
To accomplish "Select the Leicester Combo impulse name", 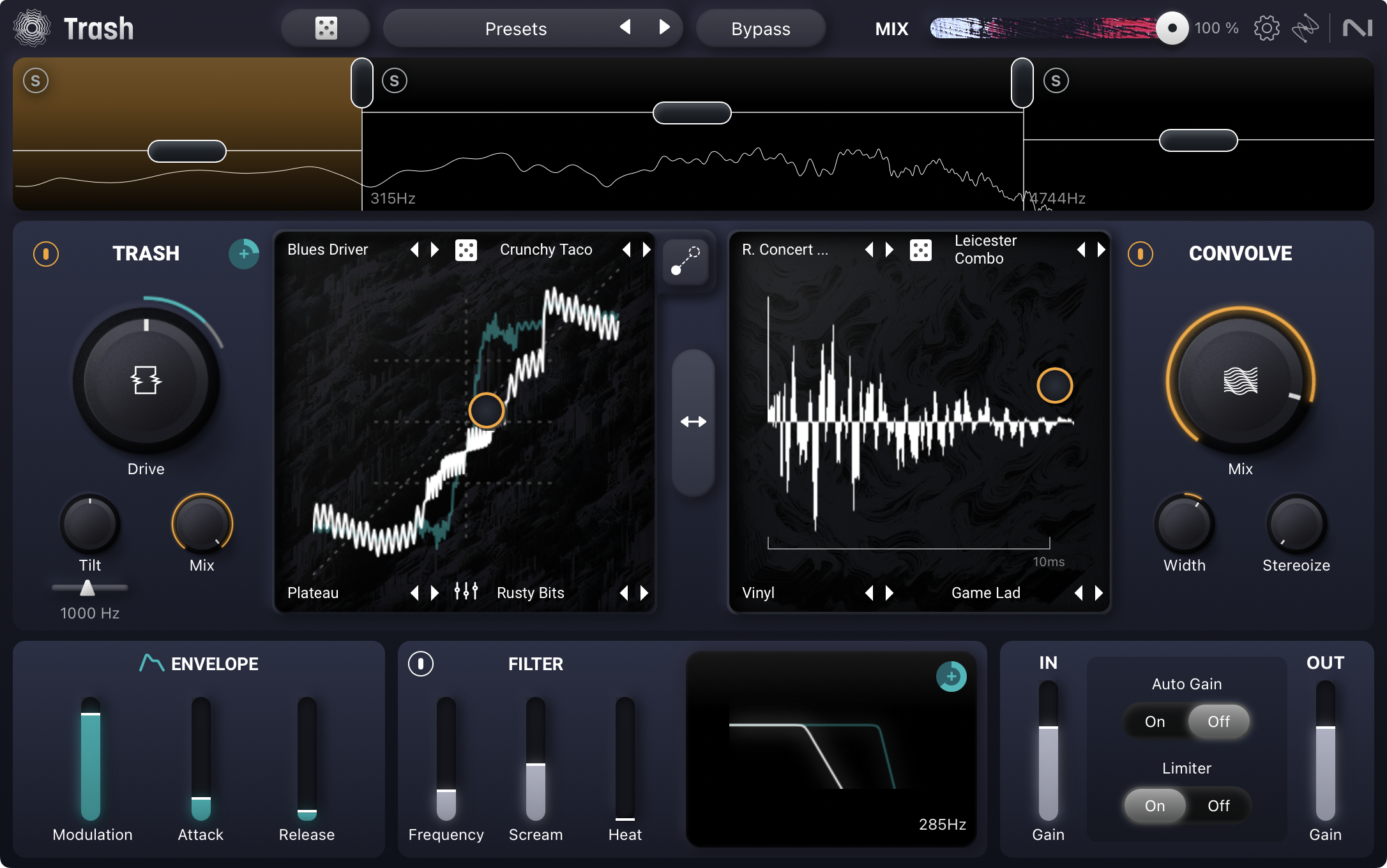I will (x=985, y=250).
